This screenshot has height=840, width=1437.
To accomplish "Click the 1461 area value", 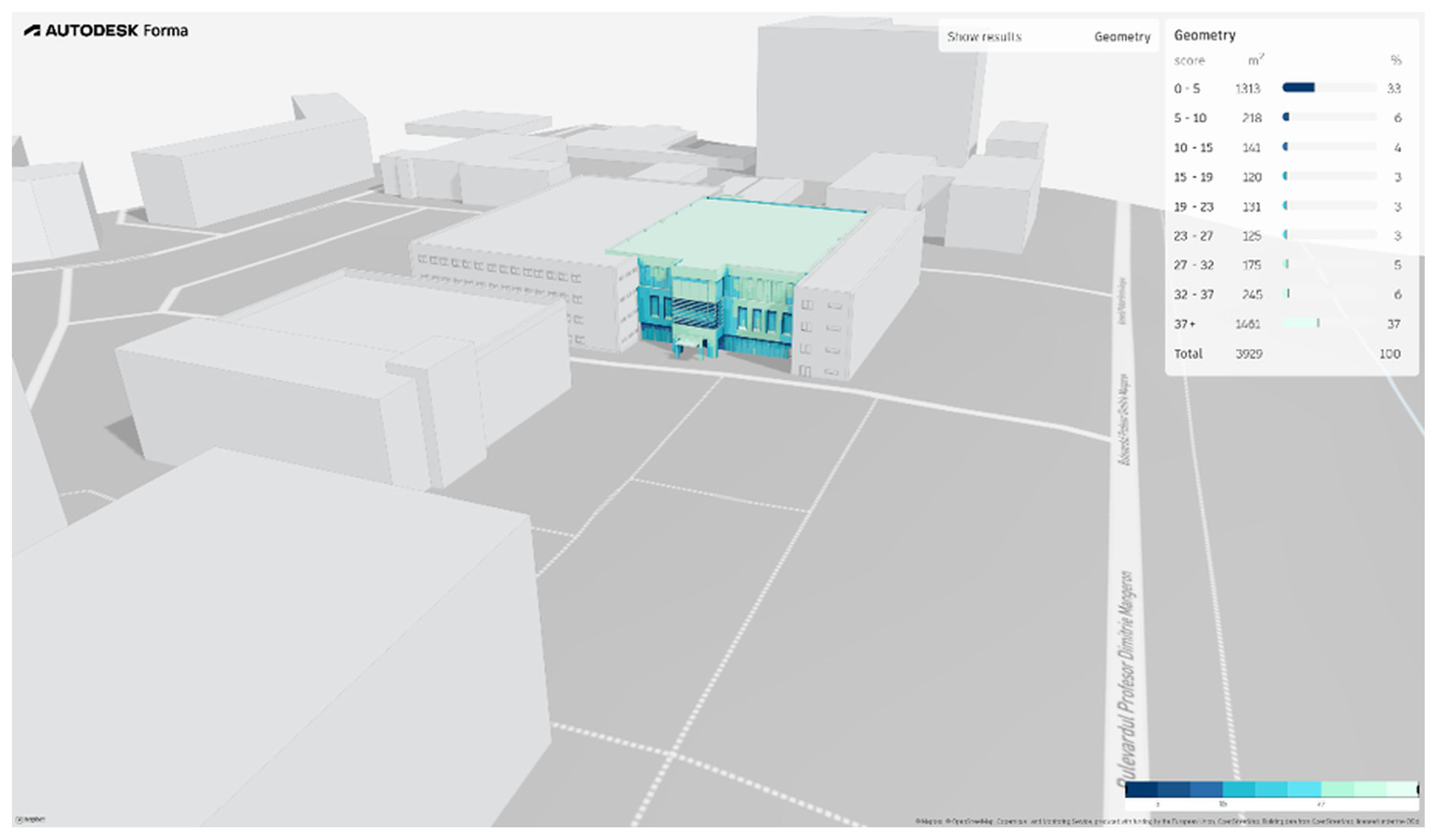I will [x=1248, y=324].
